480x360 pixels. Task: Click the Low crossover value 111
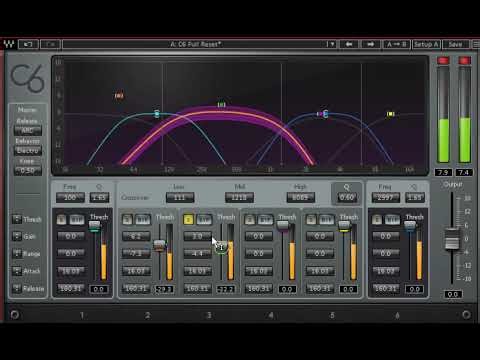(180, 198)
